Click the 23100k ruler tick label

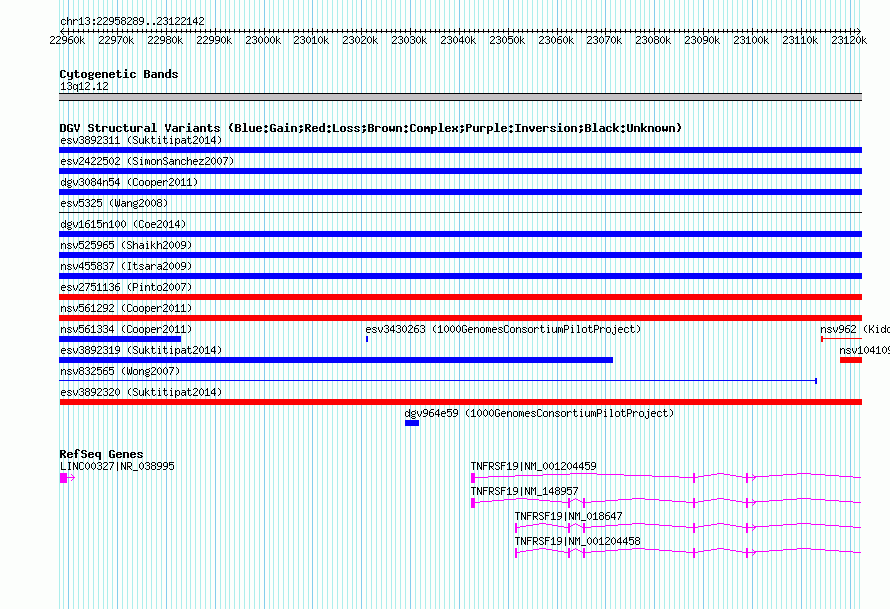[x=751, y=40]
